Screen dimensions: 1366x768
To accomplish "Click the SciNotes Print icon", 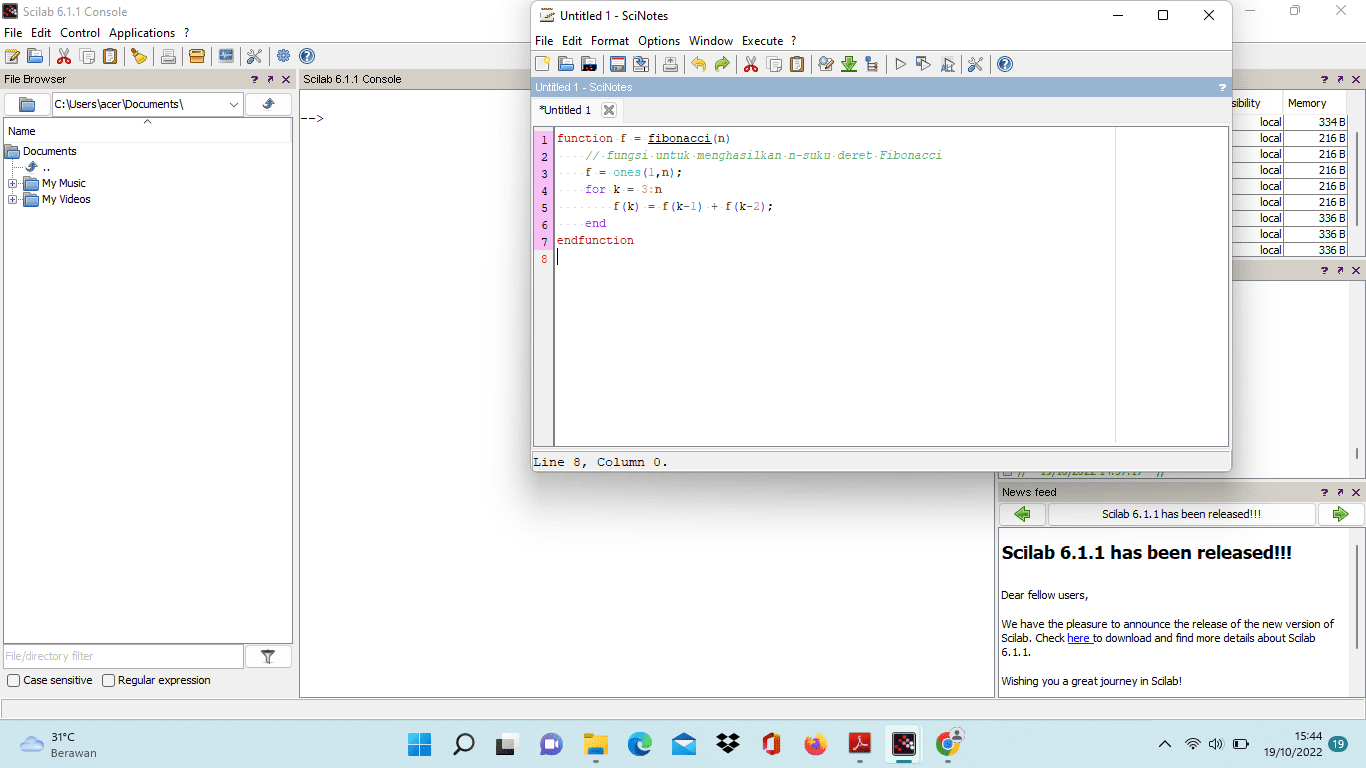I will [x=670, y=64].
